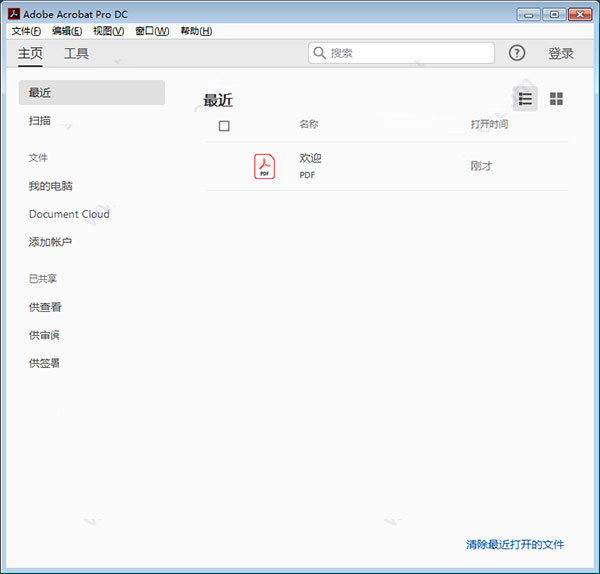This screenshot has height=574, width=600.
Task: Open the help question mark icon
Action: click(517, 53)
